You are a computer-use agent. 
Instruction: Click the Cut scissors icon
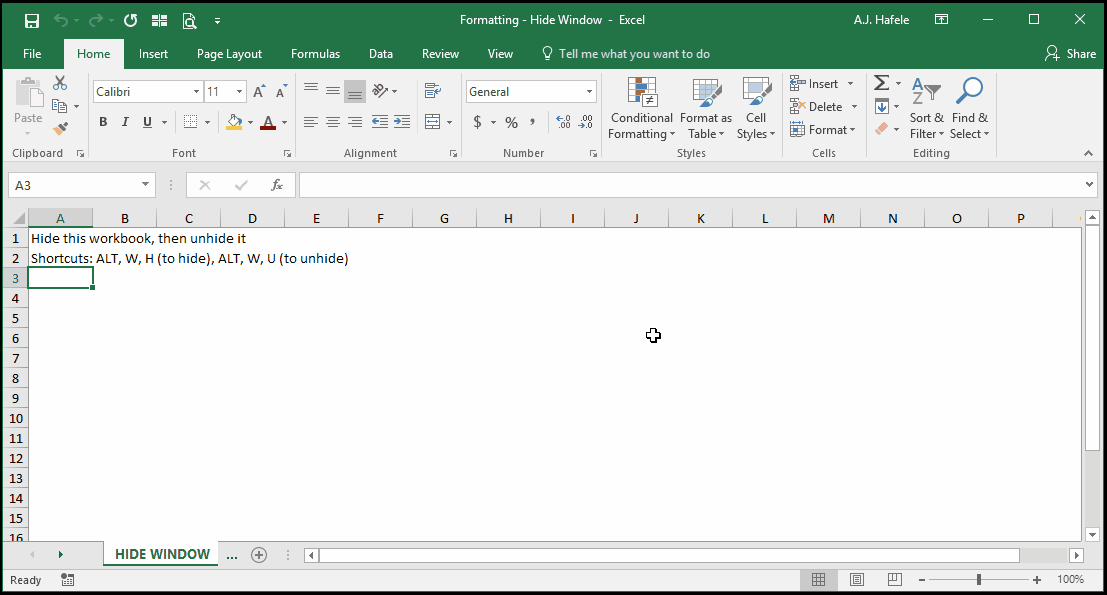60,84
